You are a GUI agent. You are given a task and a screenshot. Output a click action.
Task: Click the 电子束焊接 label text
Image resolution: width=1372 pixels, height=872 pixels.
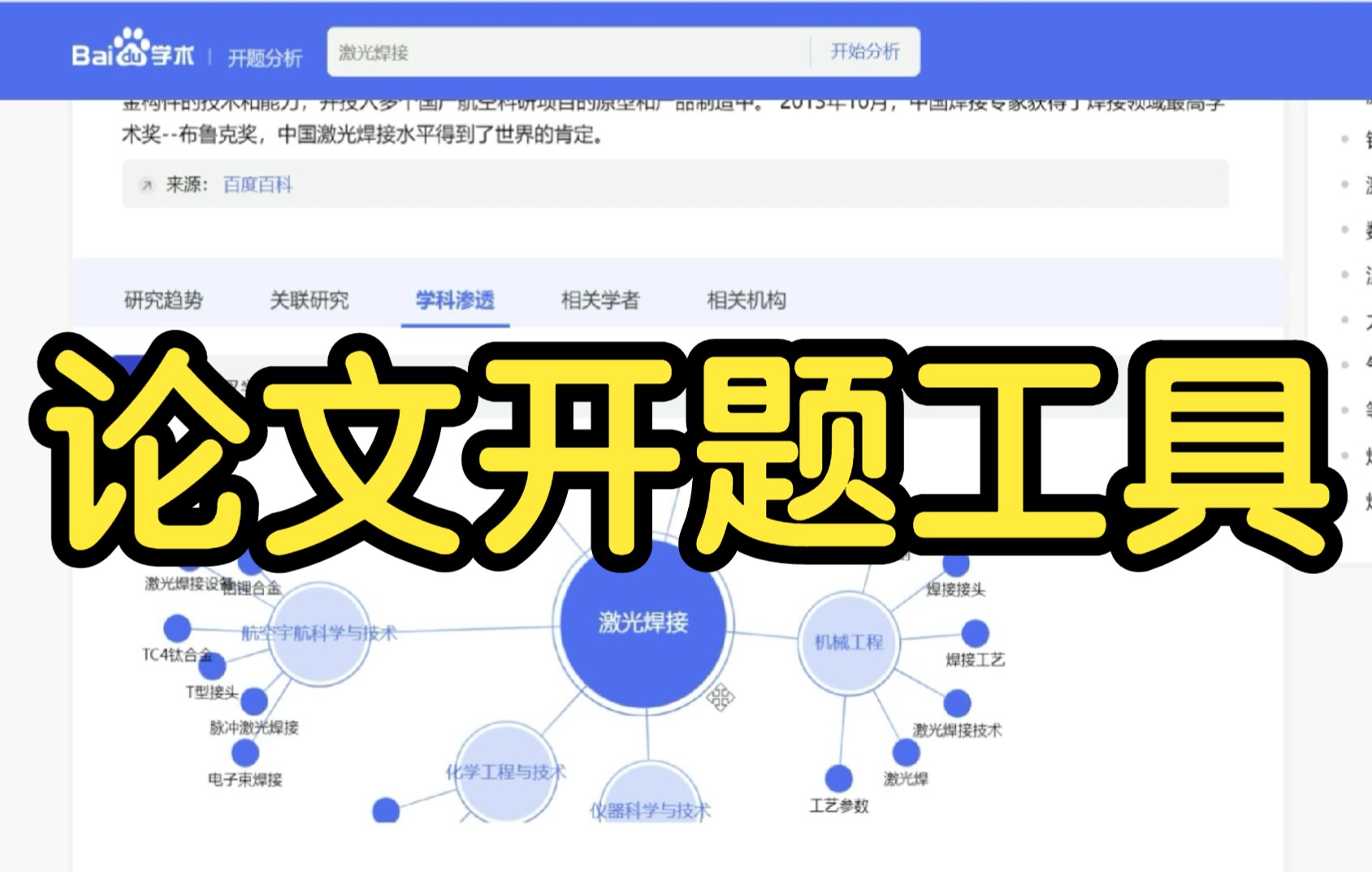(245, 780)
